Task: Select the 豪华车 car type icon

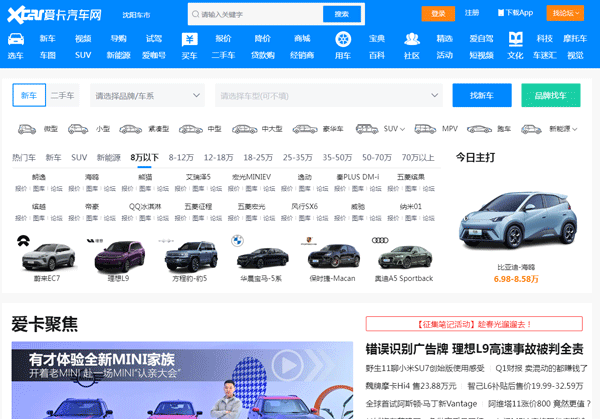Action: 305,129
